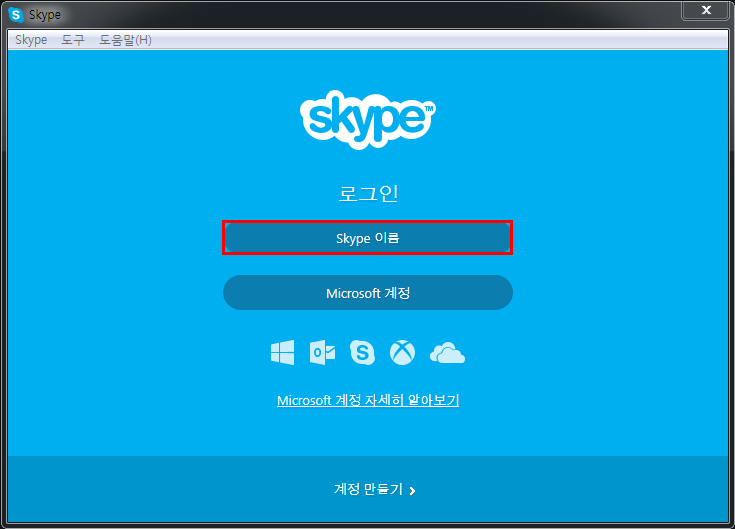The width and height of the screenshot is (735, 529).
Task: Sign in with the Microsoft 계정 button
Action: 368,292
